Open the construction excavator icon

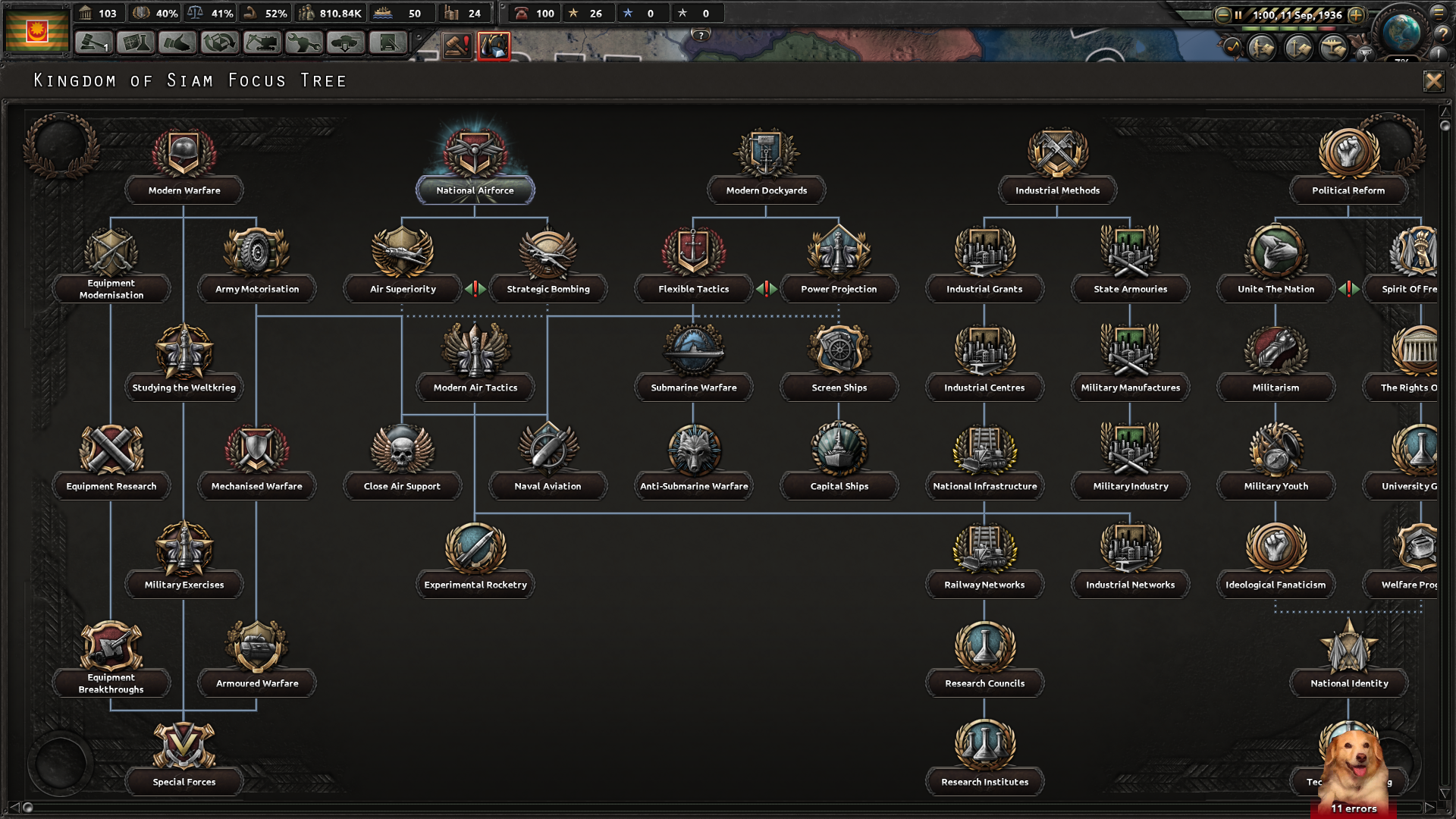click(x=262, y=45)
